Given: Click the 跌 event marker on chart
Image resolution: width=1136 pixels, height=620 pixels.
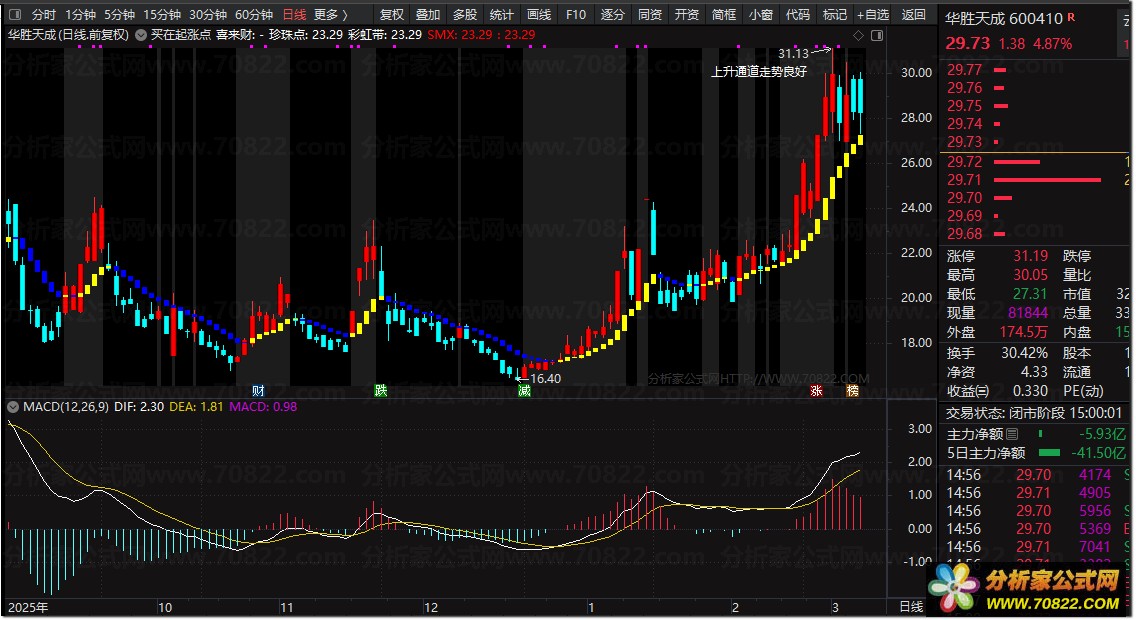Looking at the screenshot, I should (380, 390).
